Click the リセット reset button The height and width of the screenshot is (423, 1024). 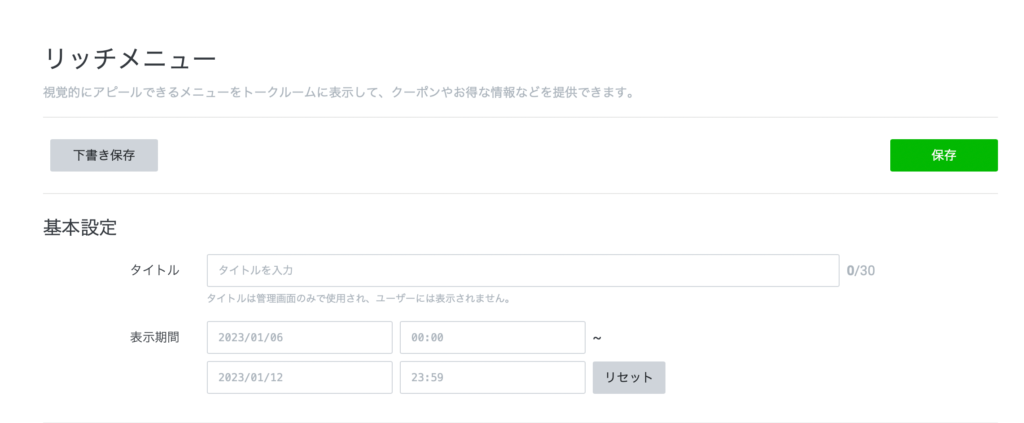pyautogui.click(x=628, y=377)
